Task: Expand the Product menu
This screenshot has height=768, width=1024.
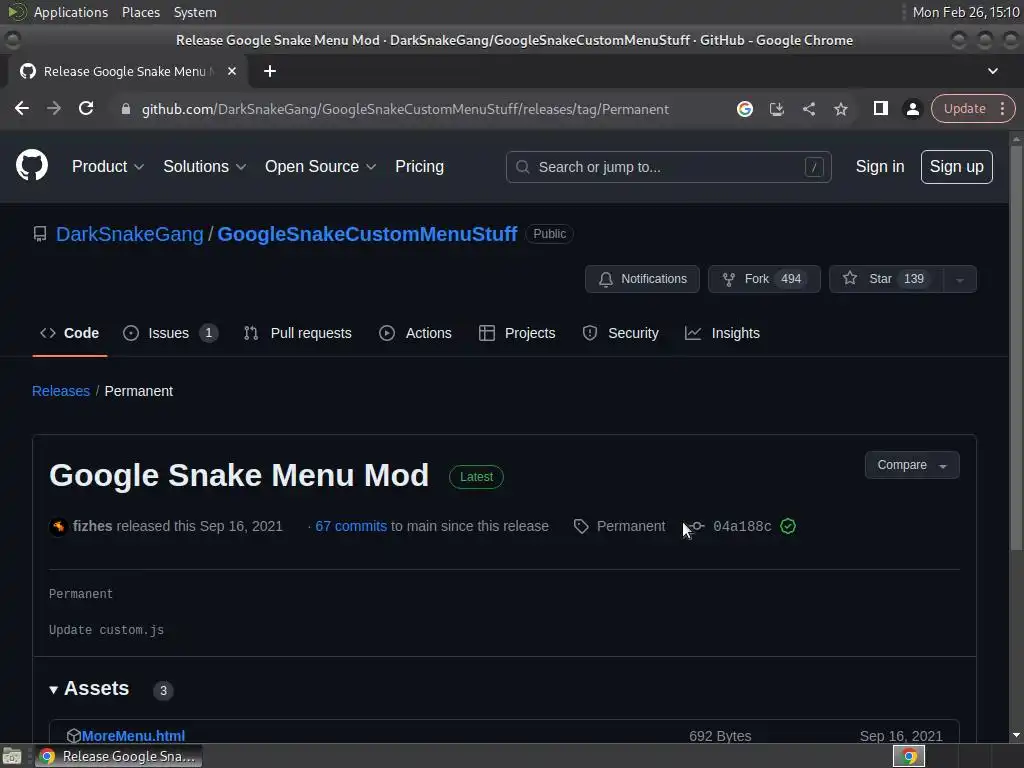Action: click(108, 167)
